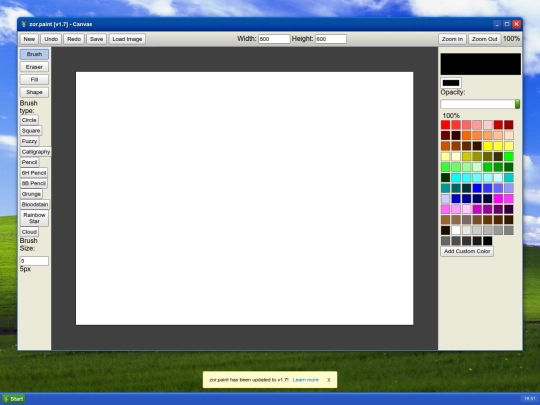Select the Fuzzy brush type

click(x=29, y=141)
